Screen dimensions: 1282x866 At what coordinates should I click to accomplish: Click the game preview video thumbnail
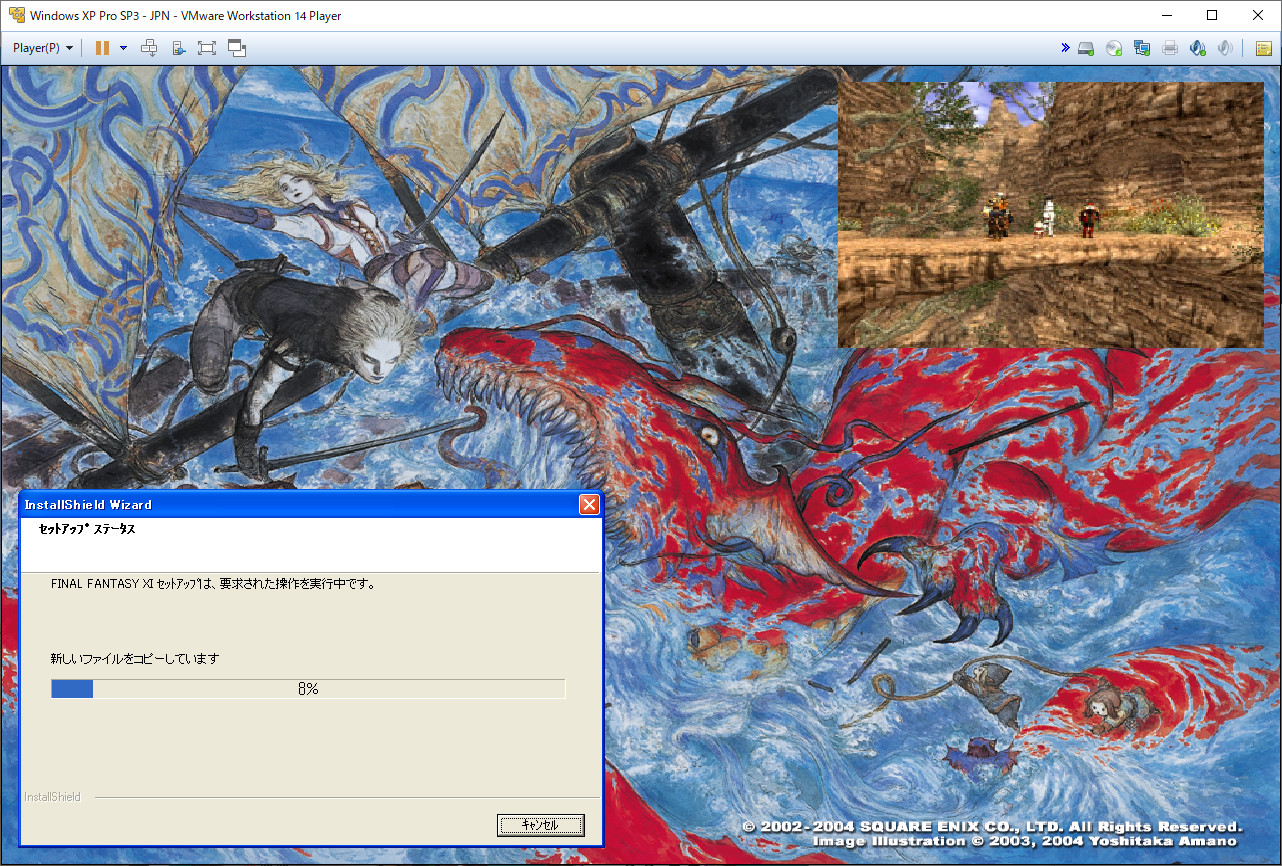[1050, 214]
